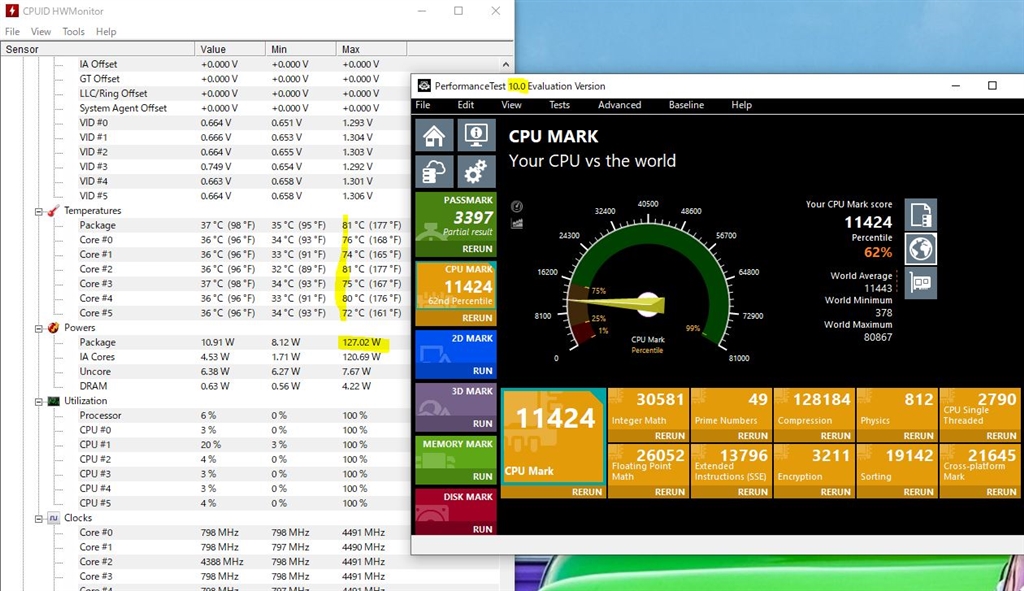
Task: Rerun the Physics test
Action: point(918,436)
